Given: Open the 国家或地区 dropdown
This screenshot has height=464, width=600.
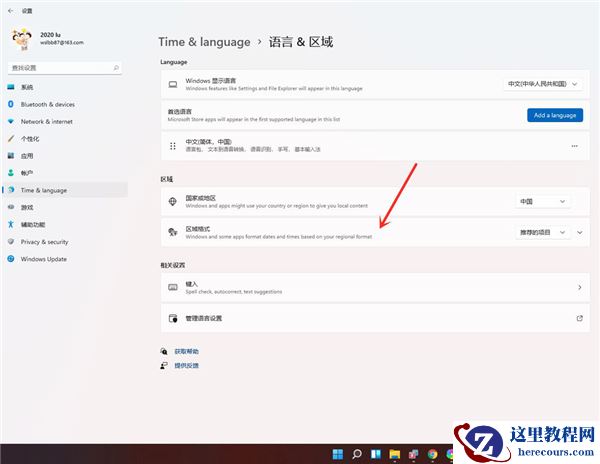Looking at the screenshot, I should (543, 201).
